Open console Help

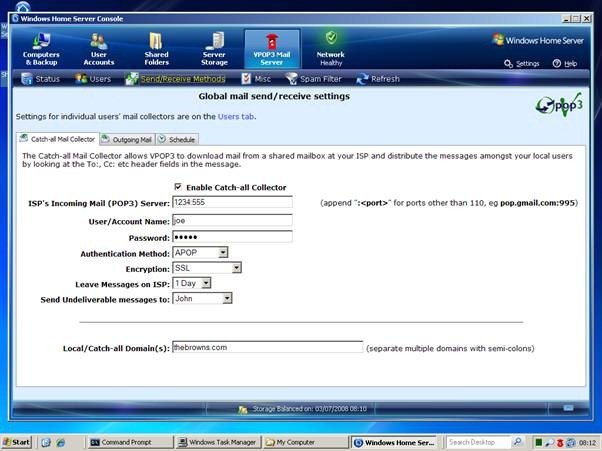pyautogui.click(x=565, y=64)
